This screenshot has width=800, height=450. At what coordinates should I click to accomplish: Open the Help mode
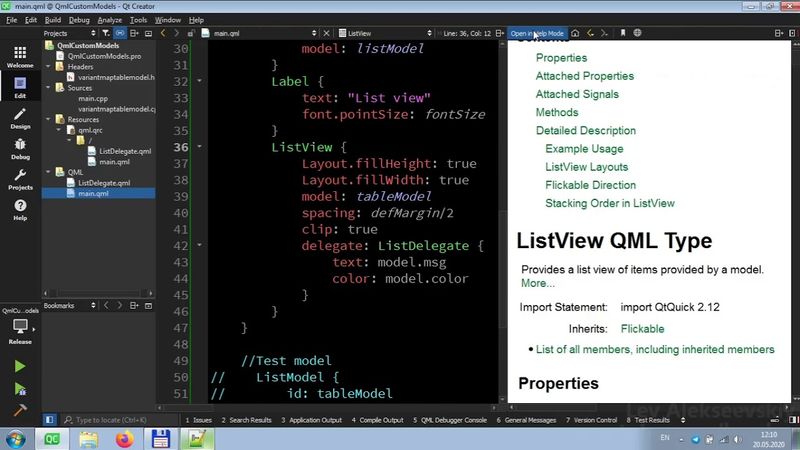[20, 210]
